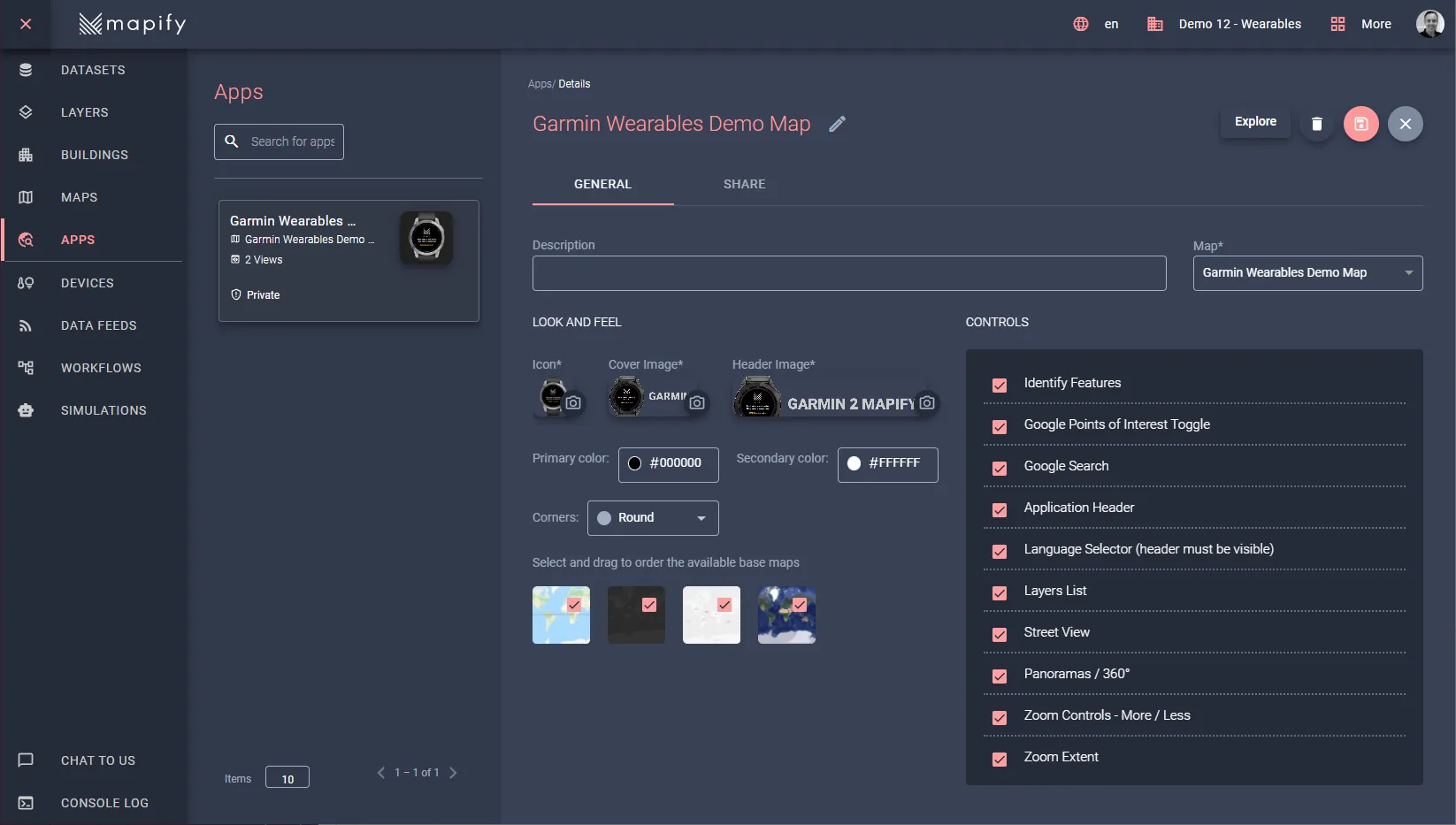Select the Garmin Wearables app card
Viewport: 1456px width, 825px height.
tap(349, 261)
